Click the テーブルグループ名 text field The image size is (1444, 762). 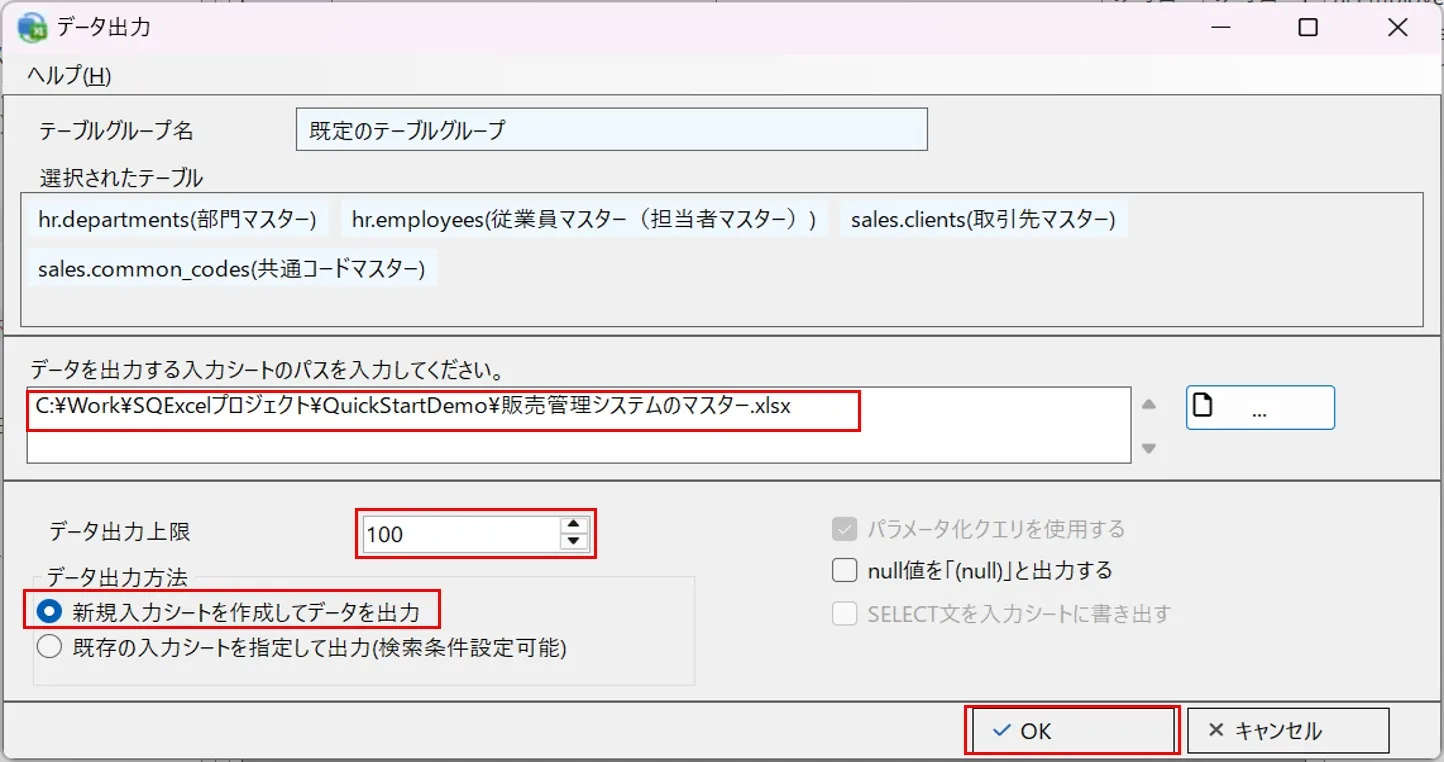click(612, 130)
